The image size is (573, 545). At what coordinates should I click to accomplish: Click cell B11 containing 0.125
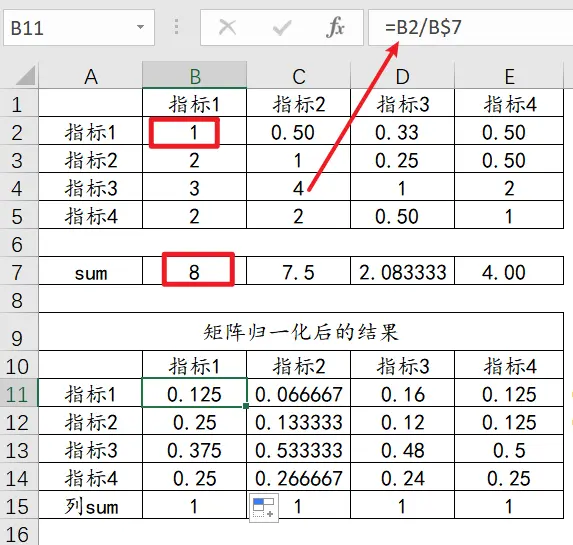[194, 393]
